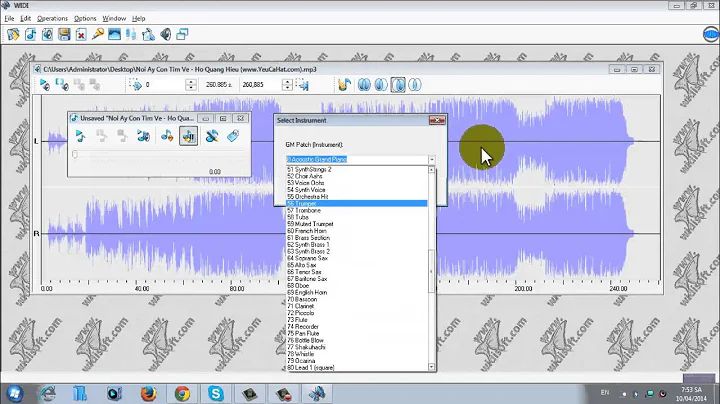Click the instrument list scrollbar thumb
The image size is (720, 404).
click(431, 271)
